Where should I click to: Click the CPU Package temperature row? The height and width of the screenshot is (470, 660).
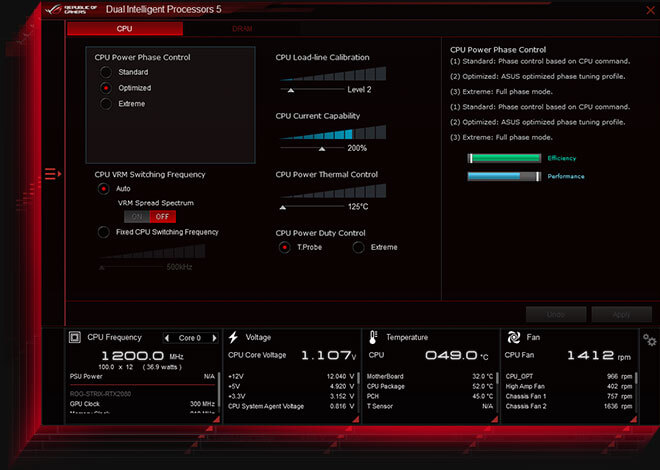[x=430, y=386]
